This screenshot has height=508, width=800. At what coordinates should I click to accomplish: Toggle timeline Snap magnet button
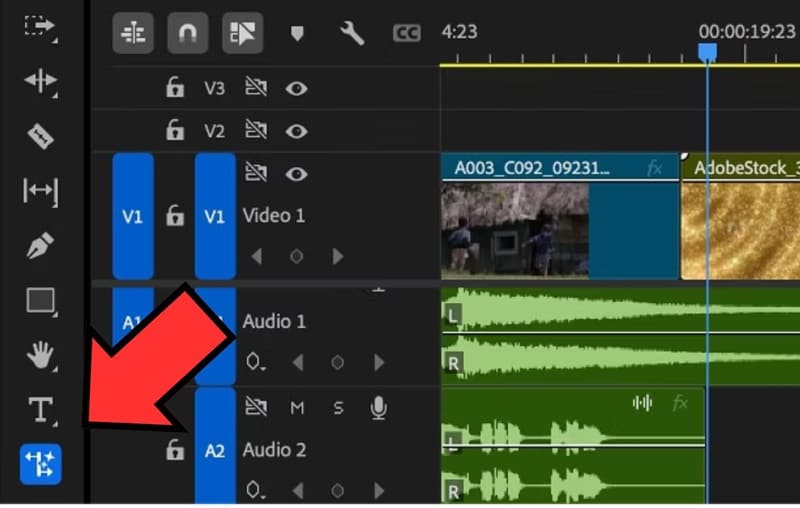(188, 34)
